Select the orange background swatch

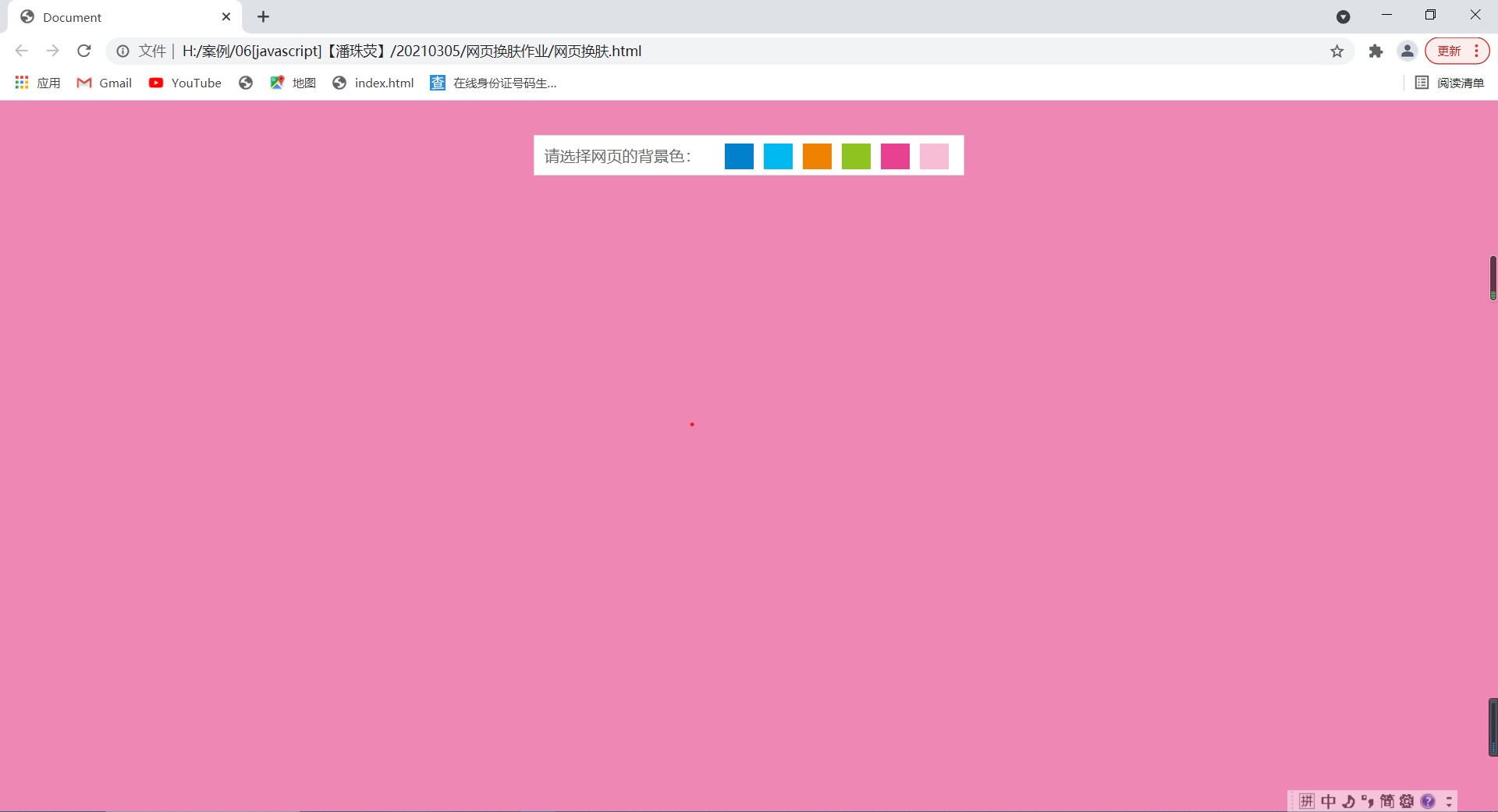point(817,156)
